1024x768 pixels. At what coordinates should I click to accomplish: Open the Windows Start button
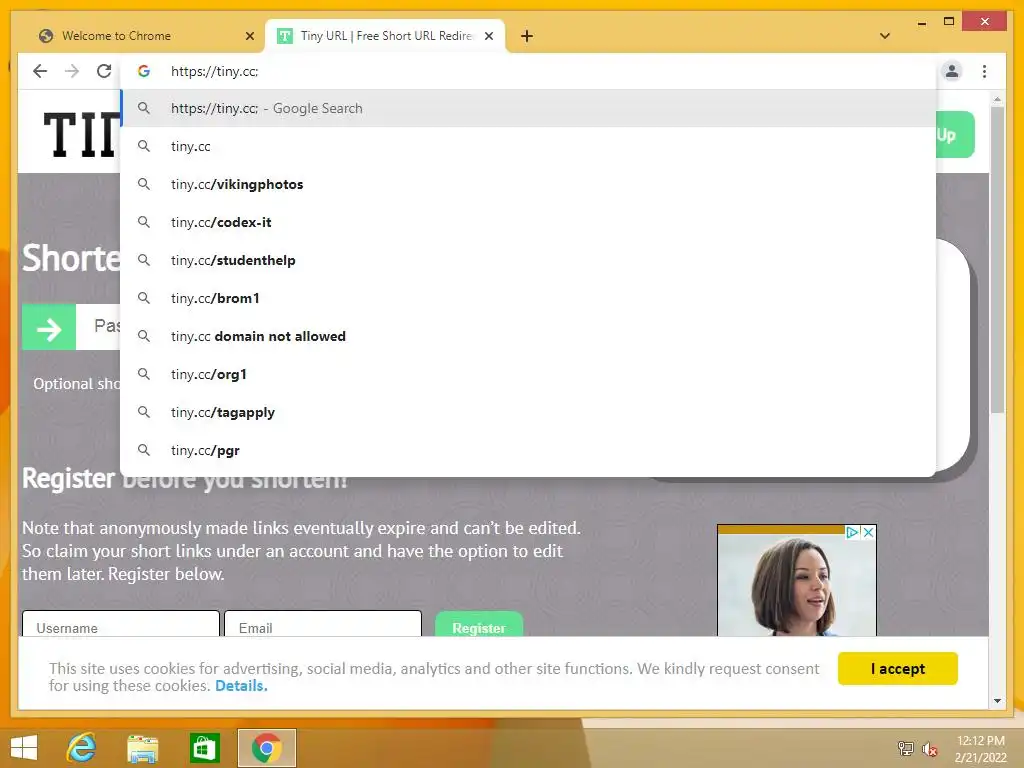(24, 748)
